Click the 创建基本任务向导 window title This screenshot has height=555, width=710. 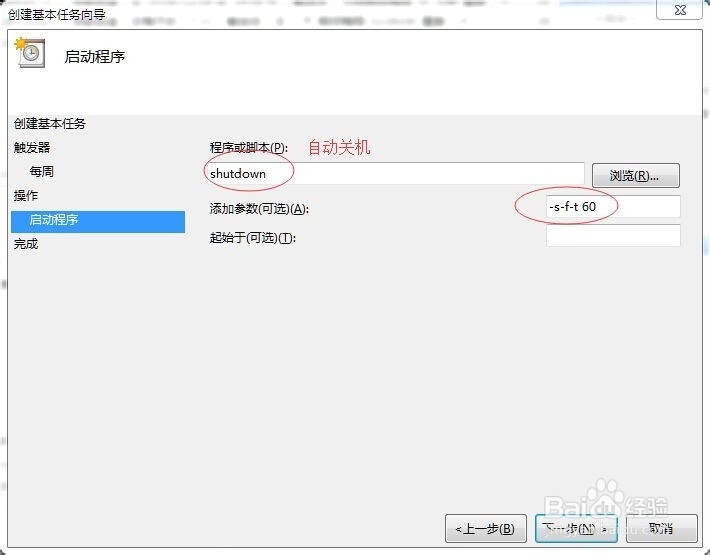point(57,14)
